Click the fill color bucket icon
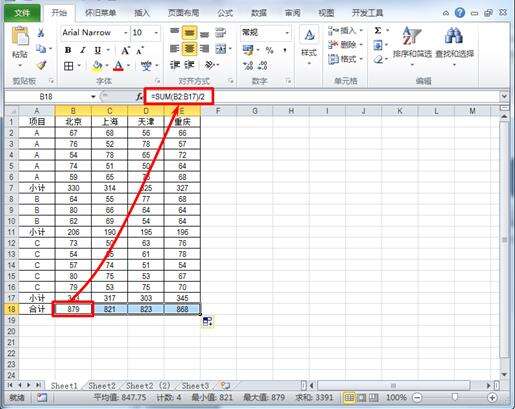 coord(97,66)
